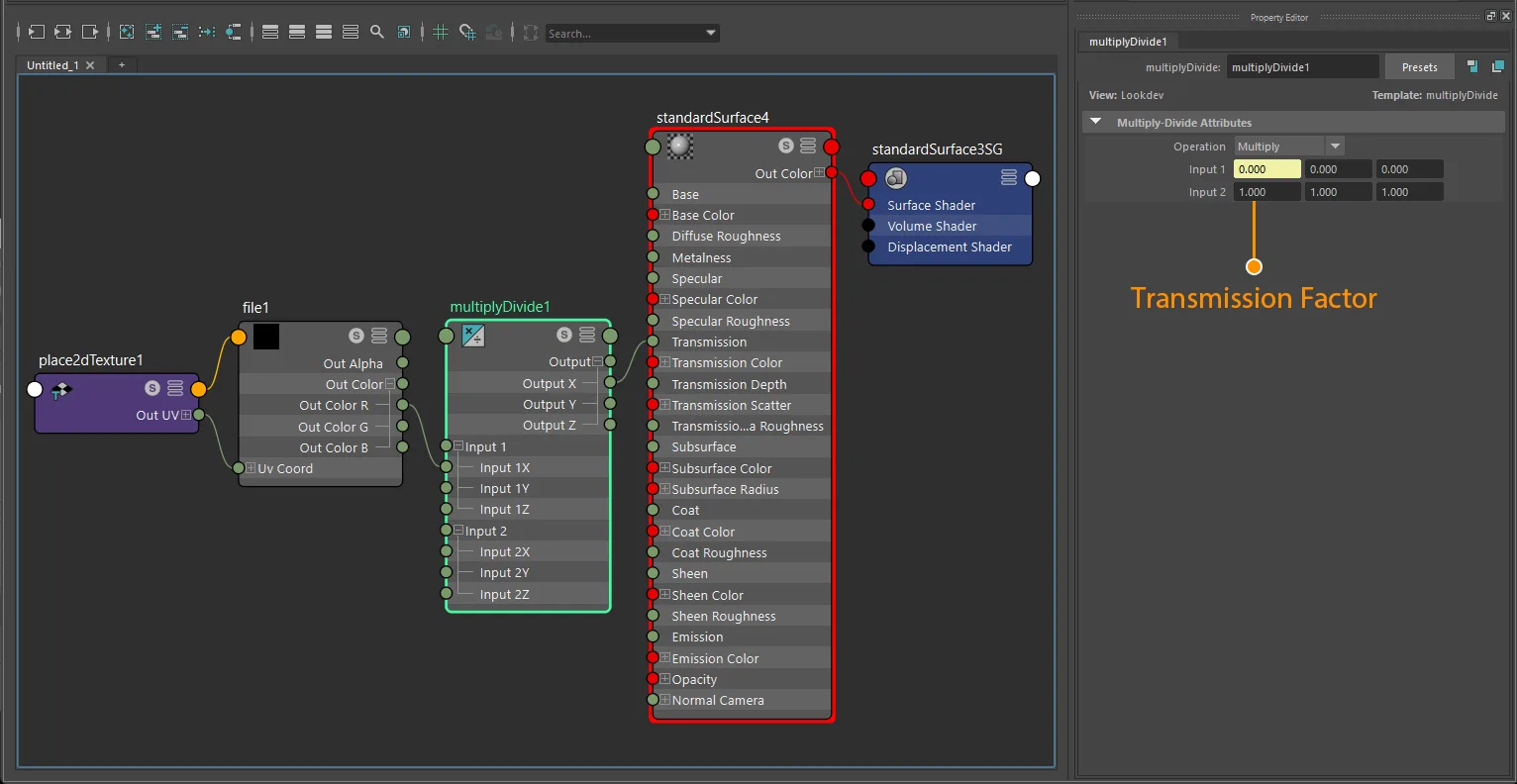This screenshot has height=784, width=1517.
Task: Select the Transmission Depth attribute row
Action: coord(741,384)
